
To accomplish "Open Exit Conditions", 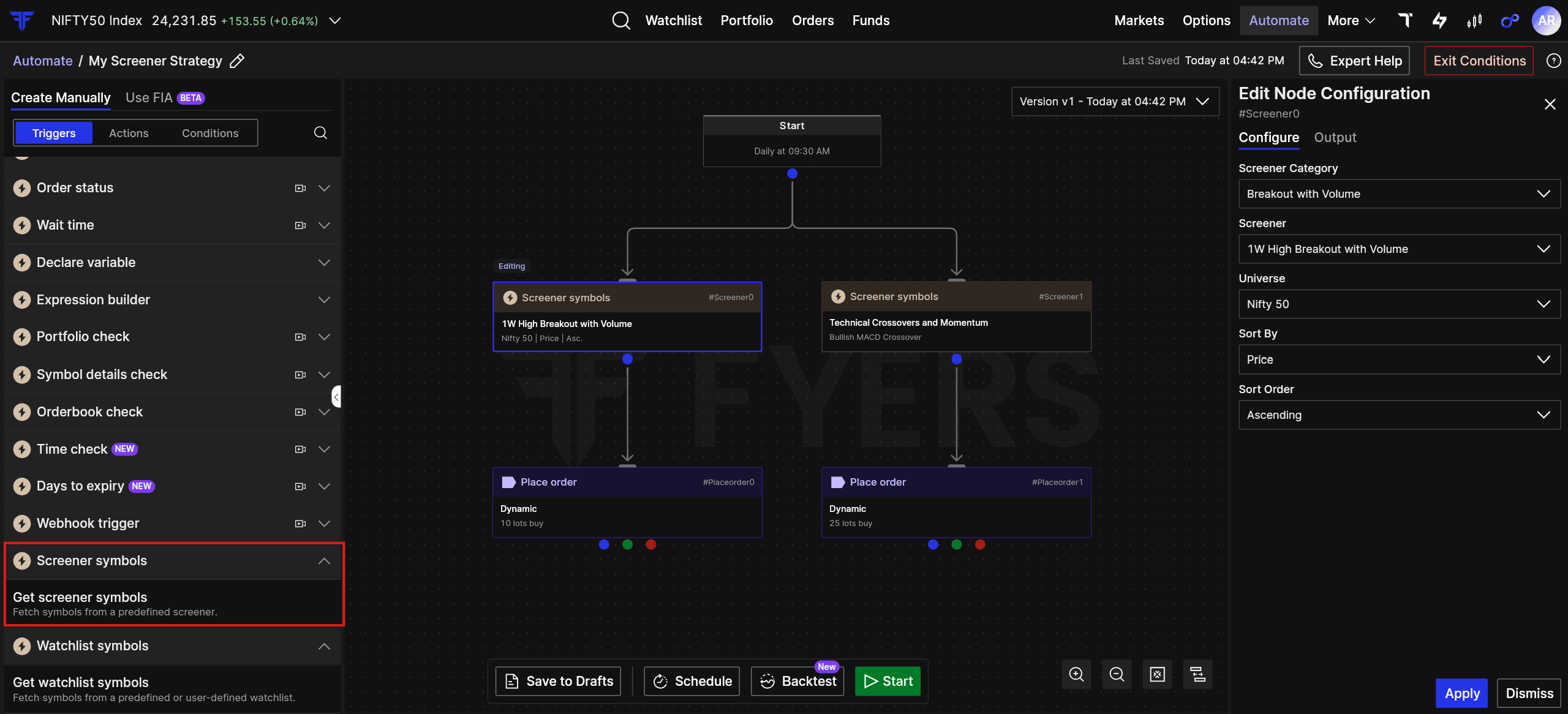I will (x=1479, y=61).
